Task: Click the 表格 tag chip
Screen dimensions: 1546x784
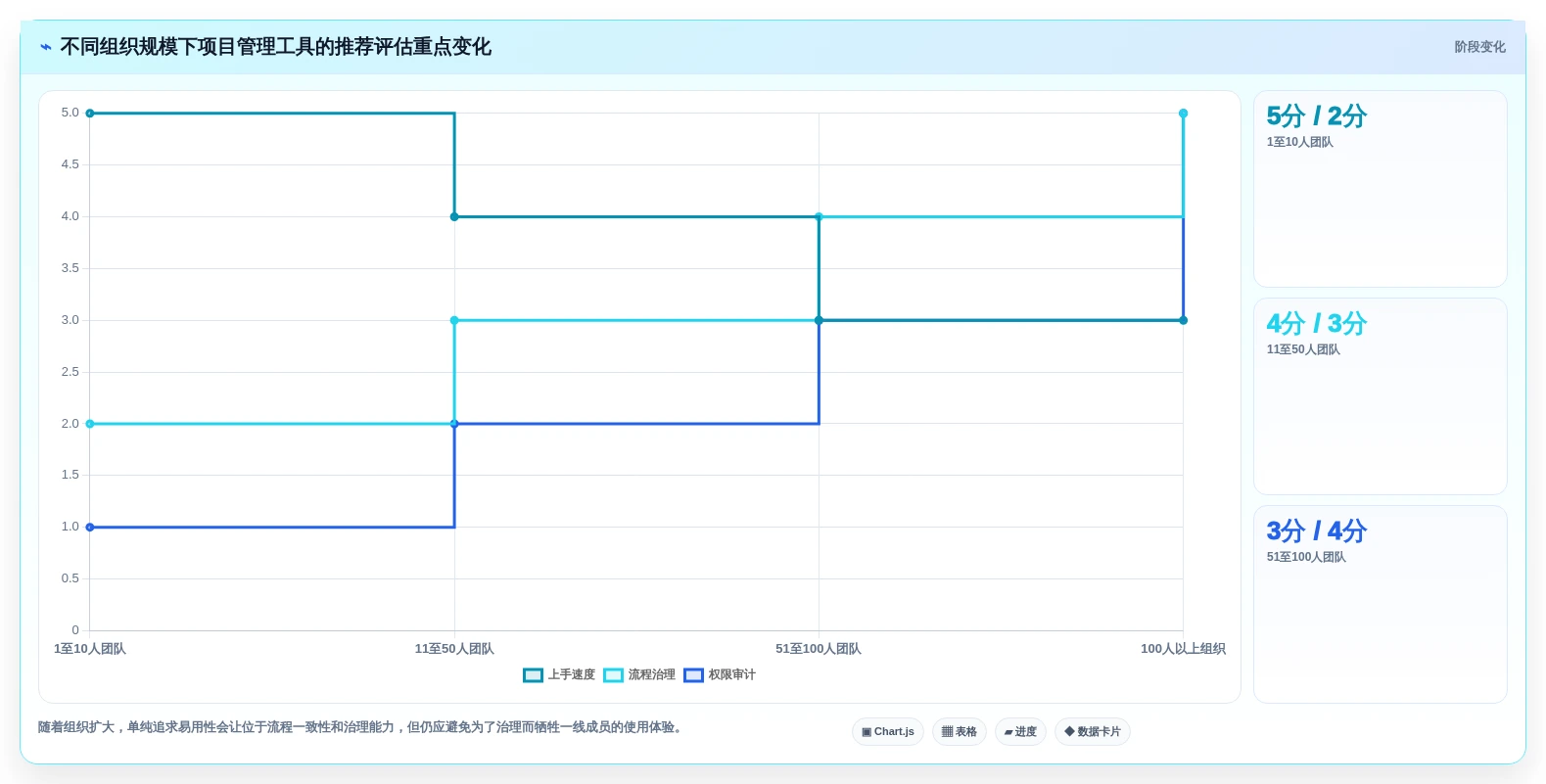Action: click(x=960, y=732)
